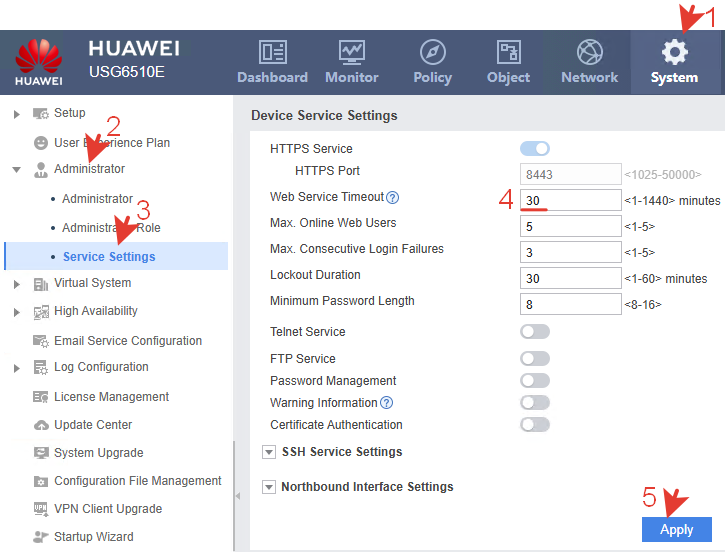Open the Network globe icon
This screenshot has width=725, height=552.
pyautogui.click(x=589, y=52)
